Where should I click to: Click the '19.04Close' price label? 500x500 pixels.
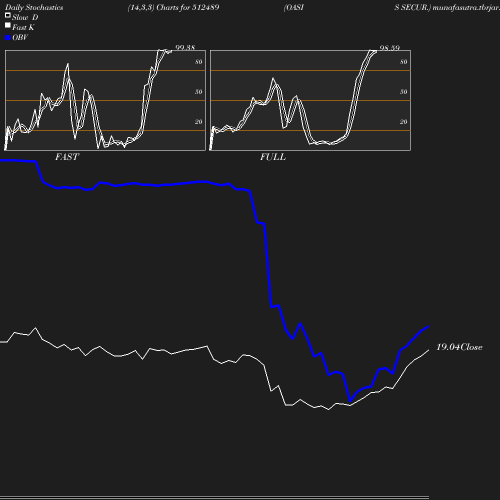[x=459, y=347]
